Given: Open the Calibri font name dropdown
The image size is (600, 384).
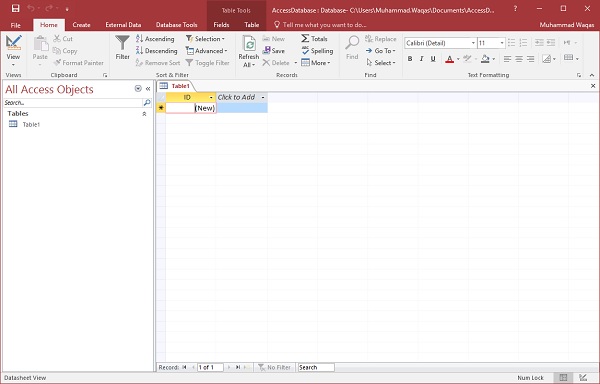Looking at the screenshot, I should point(473,43).
